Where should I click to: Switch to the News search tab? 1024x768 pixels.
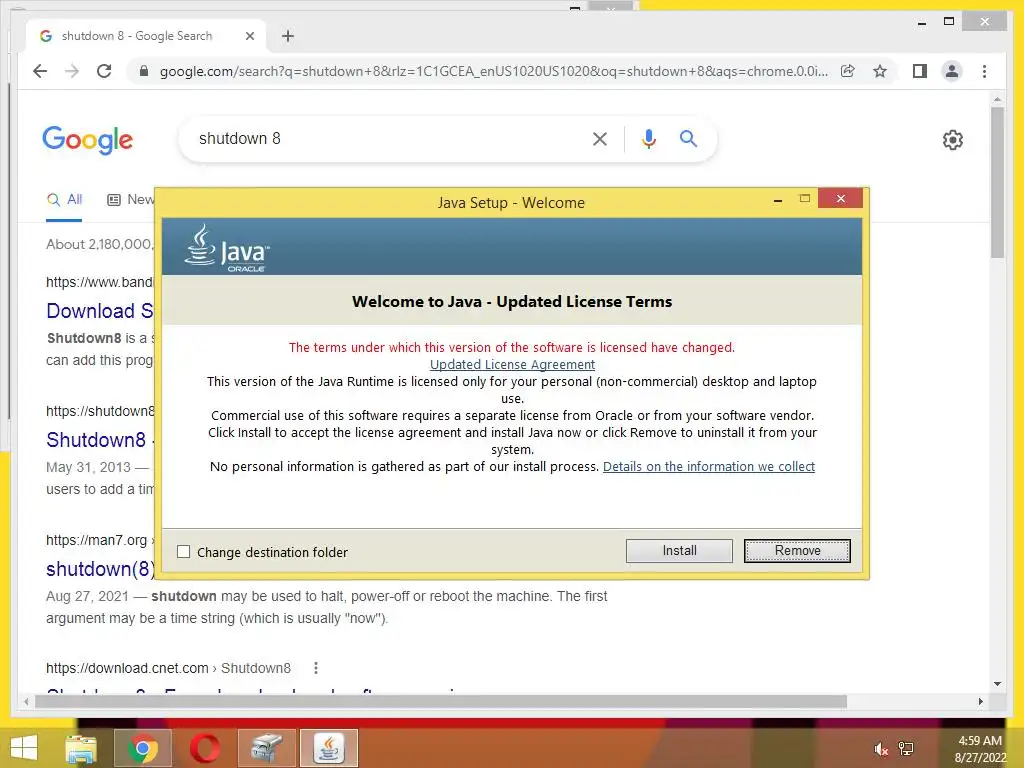click(x=131, y=200)
